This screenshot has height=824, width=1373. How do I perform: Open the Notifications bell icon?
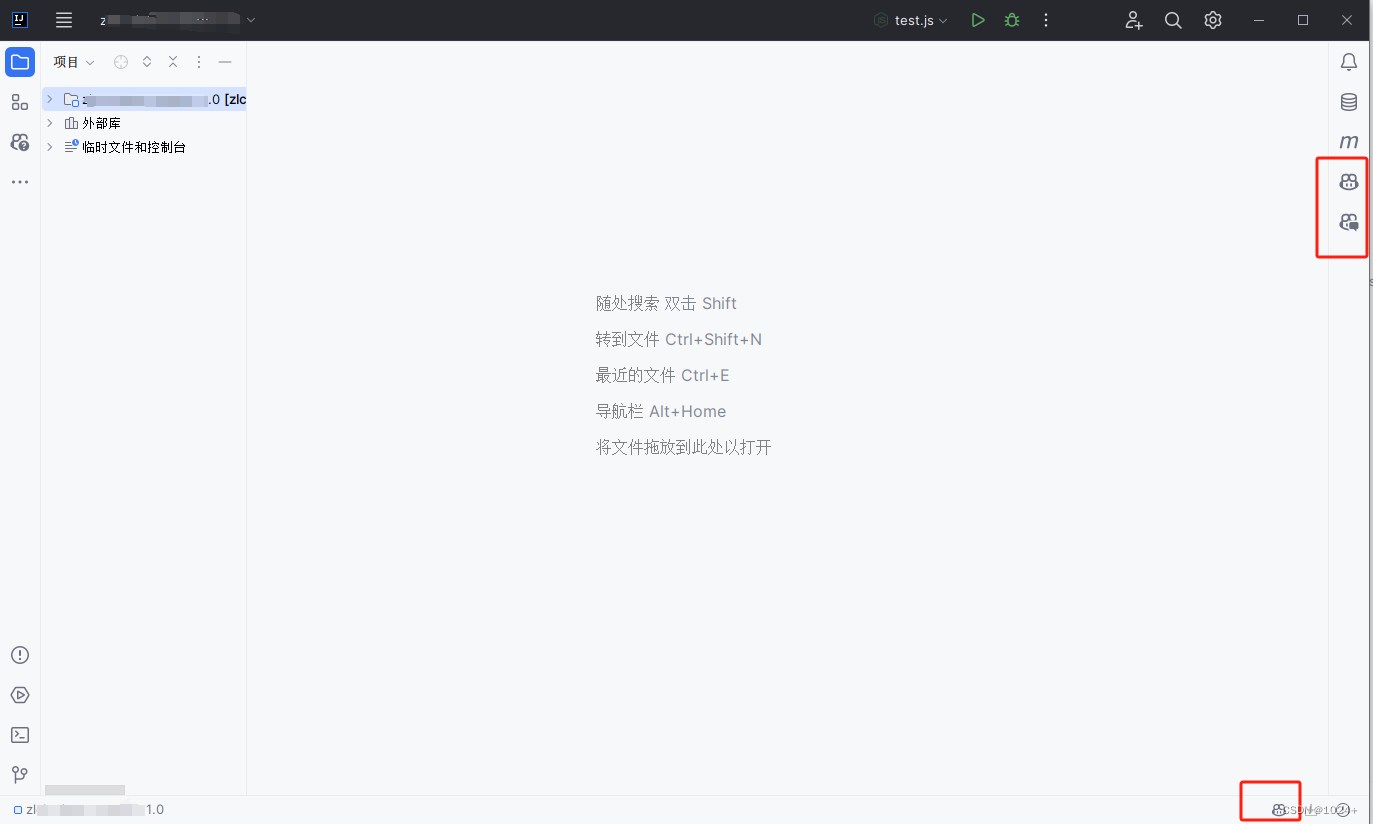tap(1349, 62)
